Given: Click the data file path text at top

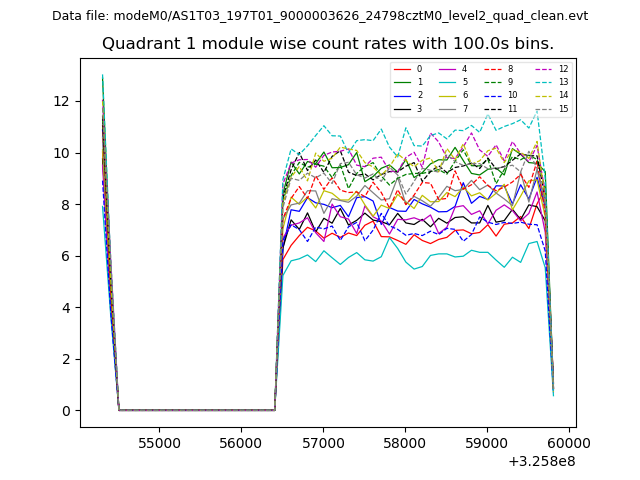Looking at the screenshot, I should pyautogui.click(x=320, y=16).
